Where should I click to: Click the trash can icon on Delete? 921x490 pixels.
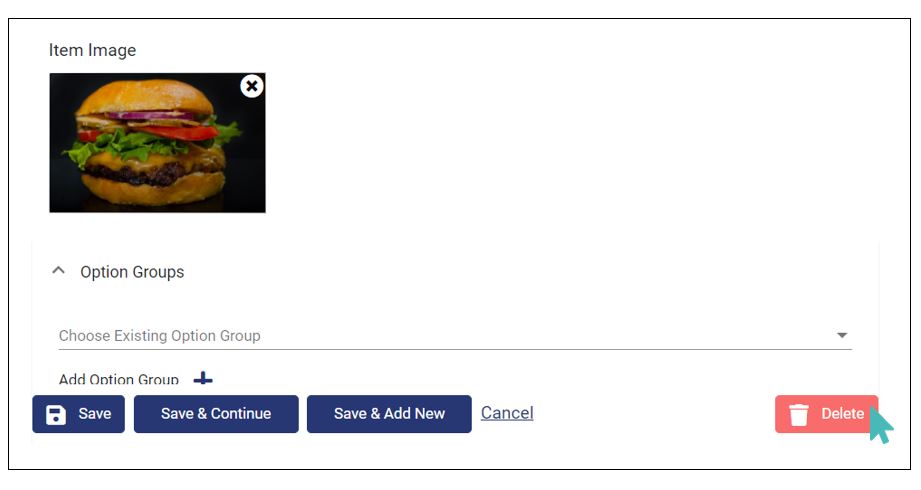[x=798, y=414]
